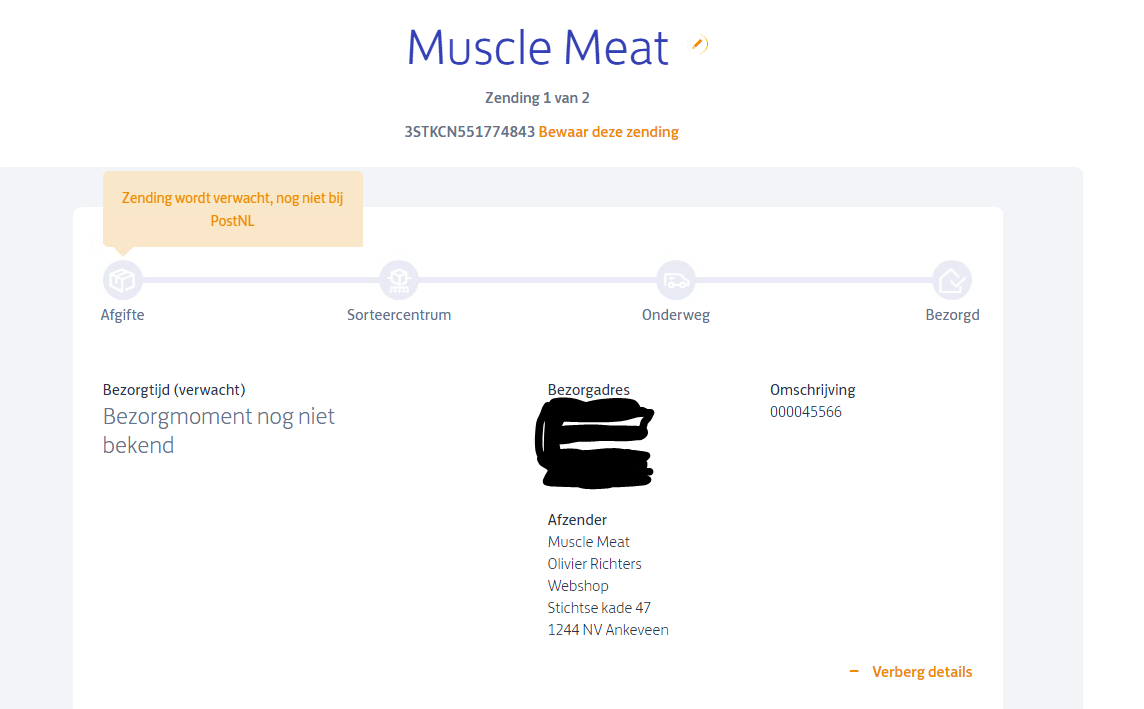The height and width of the screenshot is (709, 1144).
Task: Click the Onderweg delivery van icon
Action: [676, 280]
